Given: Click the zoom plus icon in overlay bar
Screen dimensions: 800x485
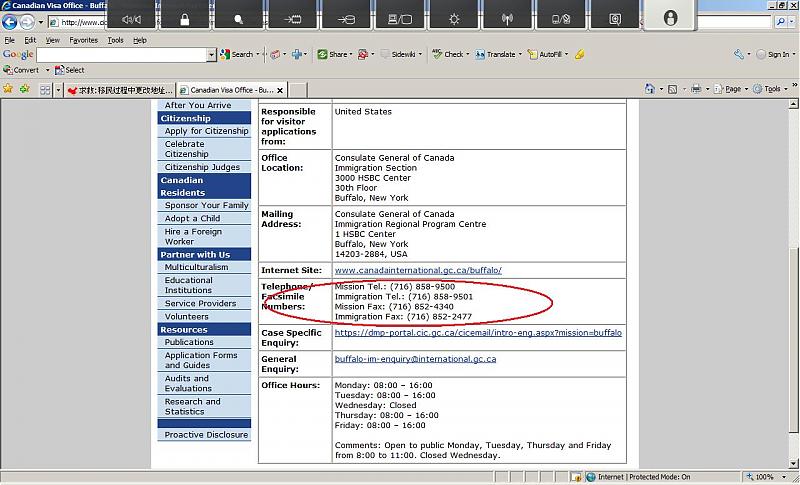Looking at the screenshot, I should [615, 19].
